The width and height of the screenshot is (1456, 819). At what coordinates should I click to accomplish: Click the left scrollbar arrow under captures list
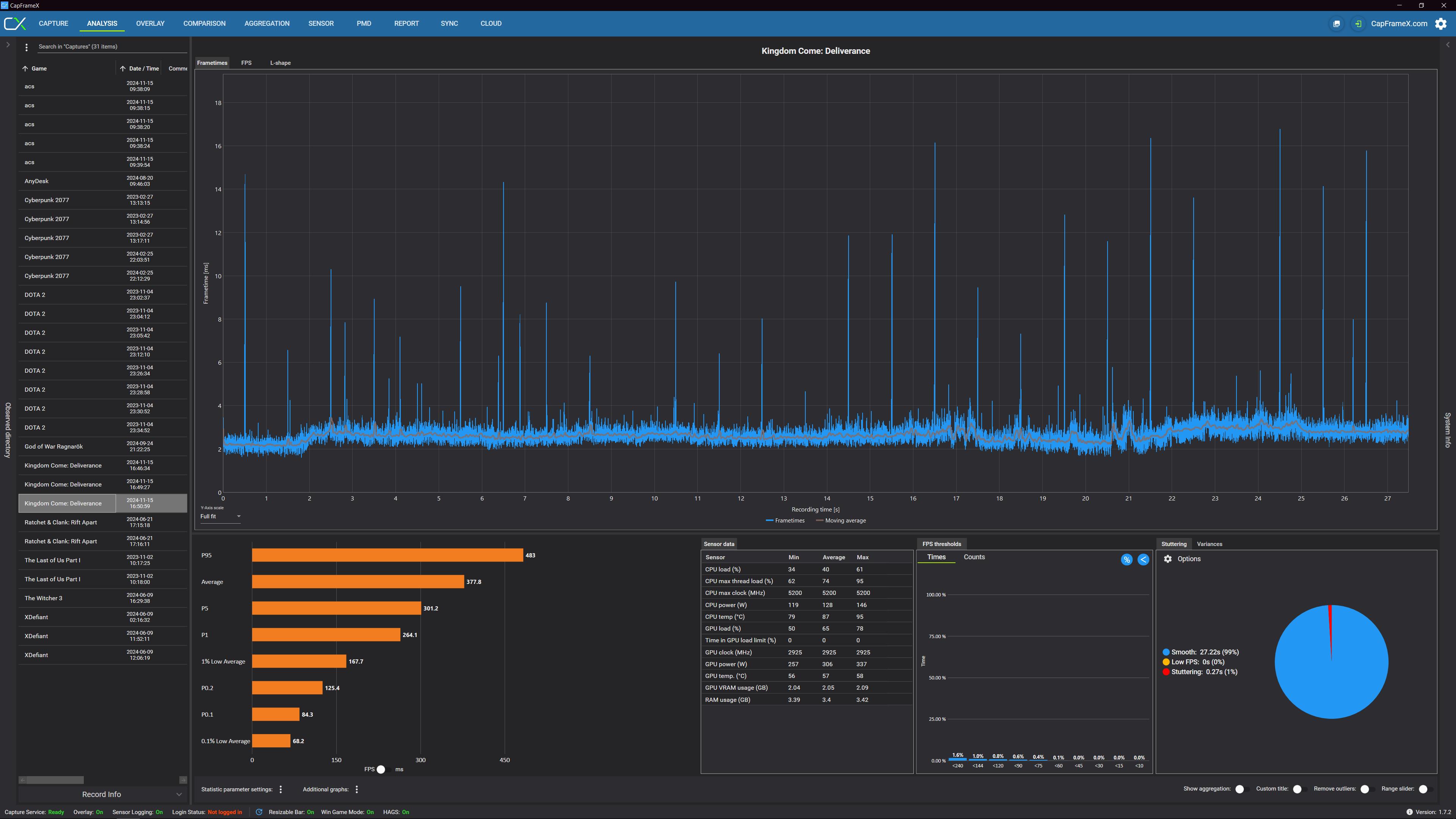(22, 780)
